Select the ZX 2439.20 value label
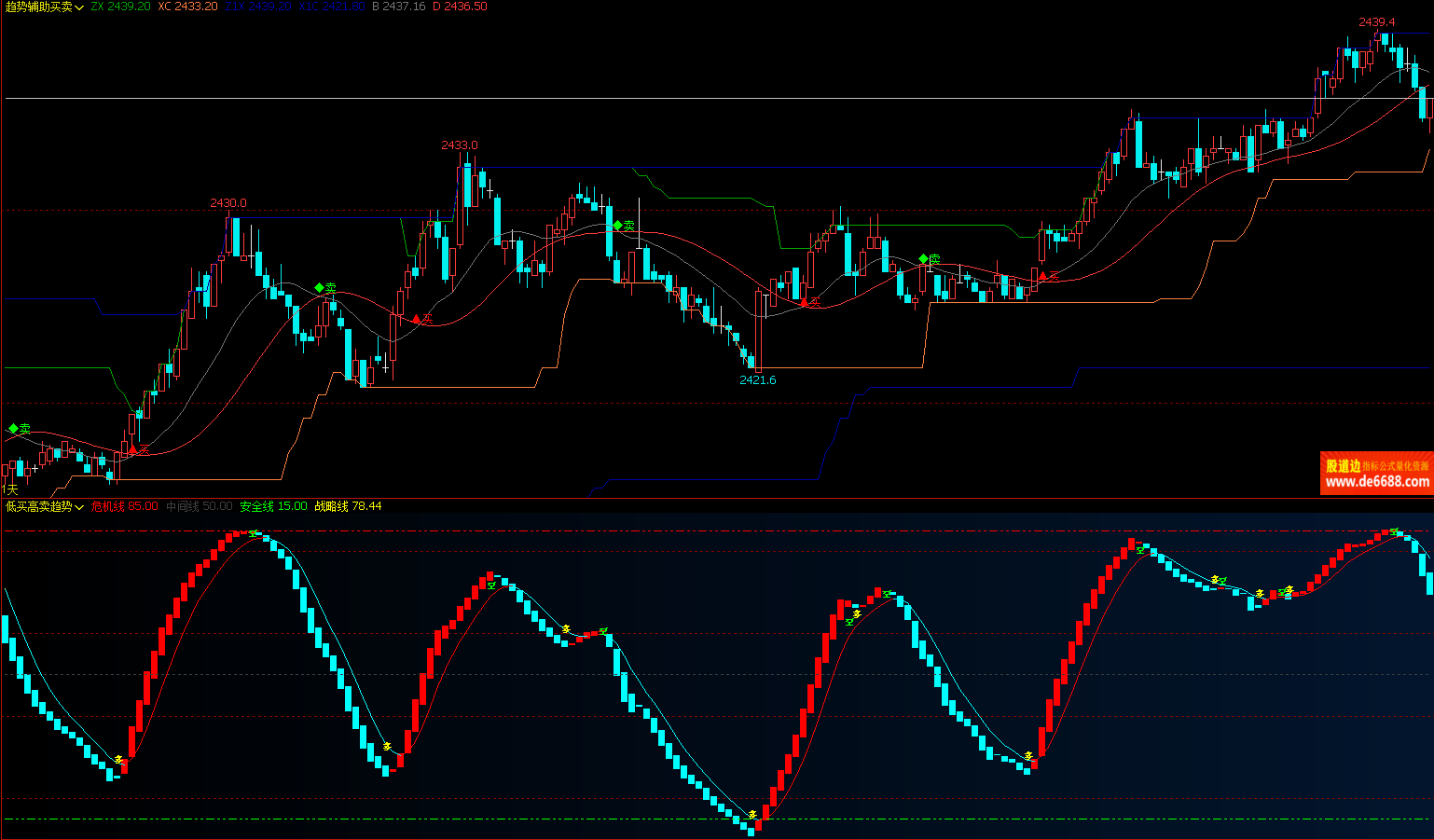 120,7
